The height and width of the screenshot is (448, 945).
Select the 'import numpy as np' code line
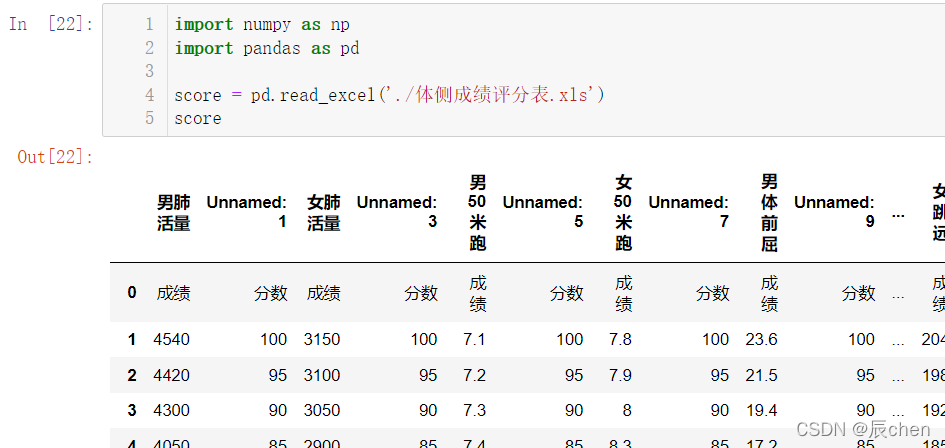(262, 25)
